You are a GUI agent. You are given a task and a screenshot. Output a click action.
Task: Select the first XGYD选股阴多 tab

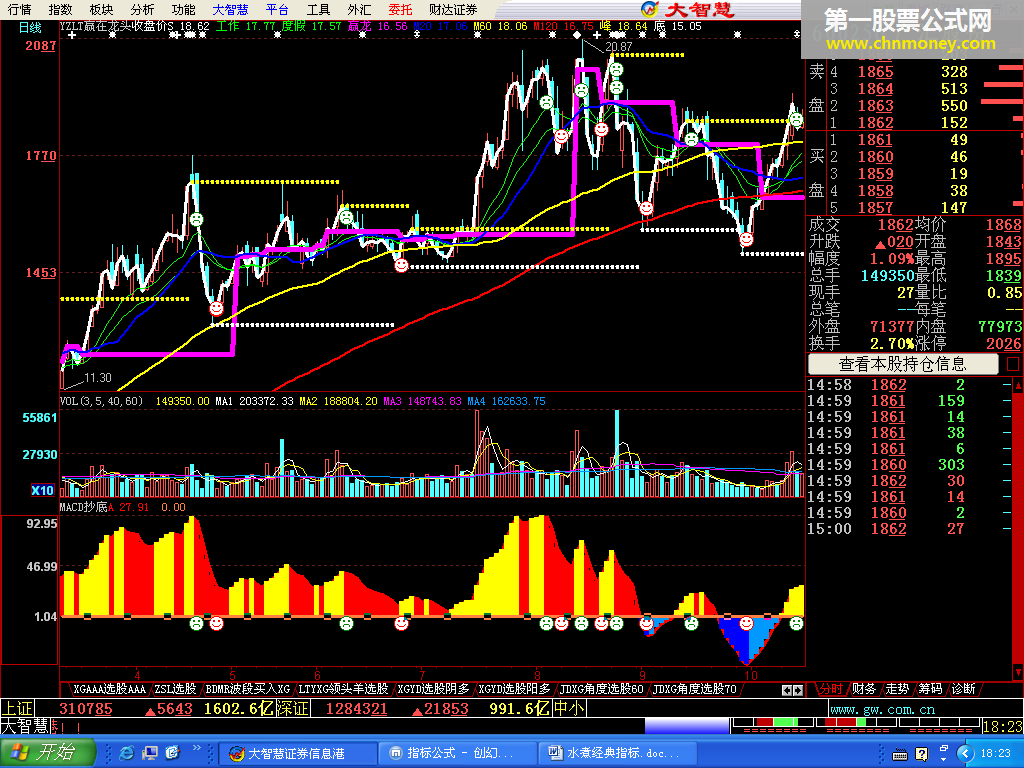coord(433,689)
